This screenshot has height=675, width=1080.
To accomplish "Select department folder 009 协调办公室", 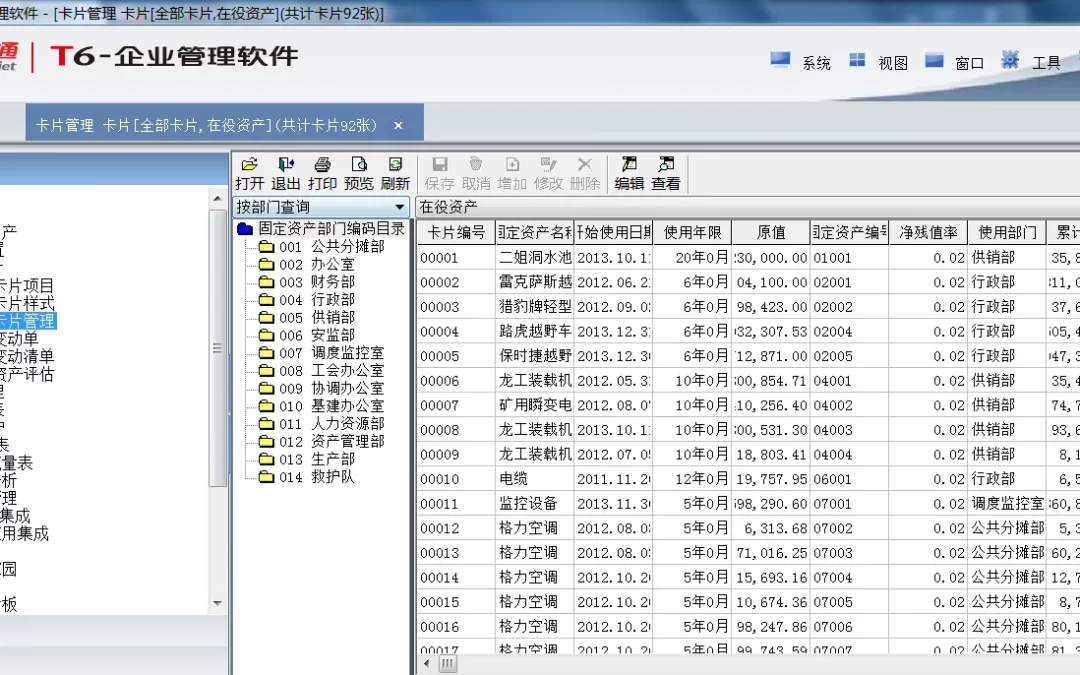I will (x=322, y=388).
